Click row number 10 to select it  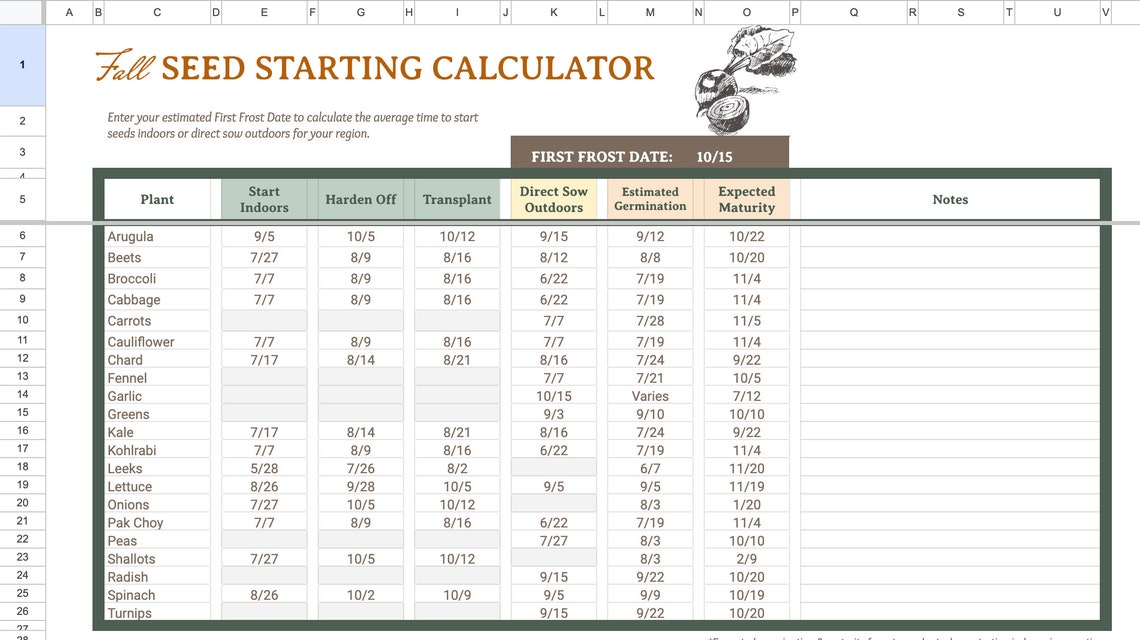(x=22, y=319)
